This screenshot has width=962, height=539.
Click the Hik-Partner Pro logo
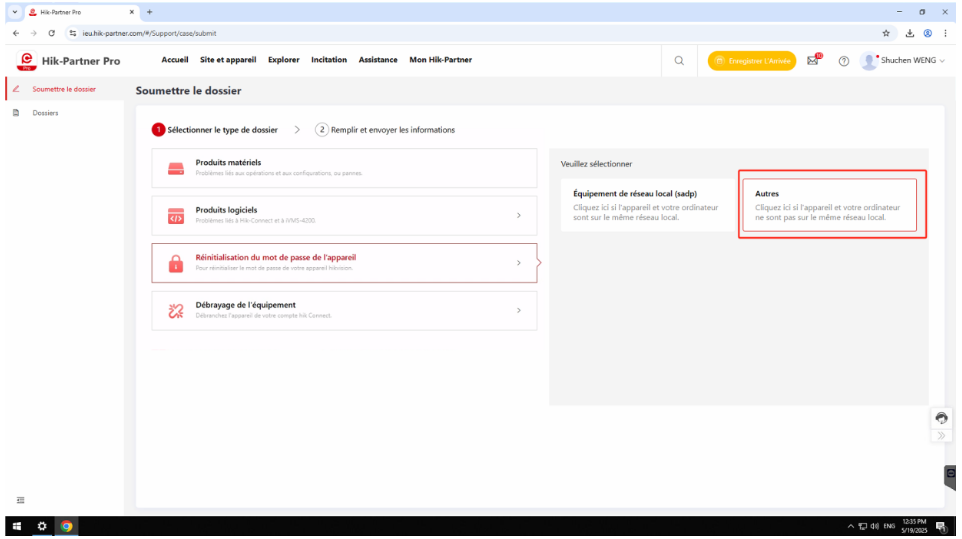(x=68, y=61)
